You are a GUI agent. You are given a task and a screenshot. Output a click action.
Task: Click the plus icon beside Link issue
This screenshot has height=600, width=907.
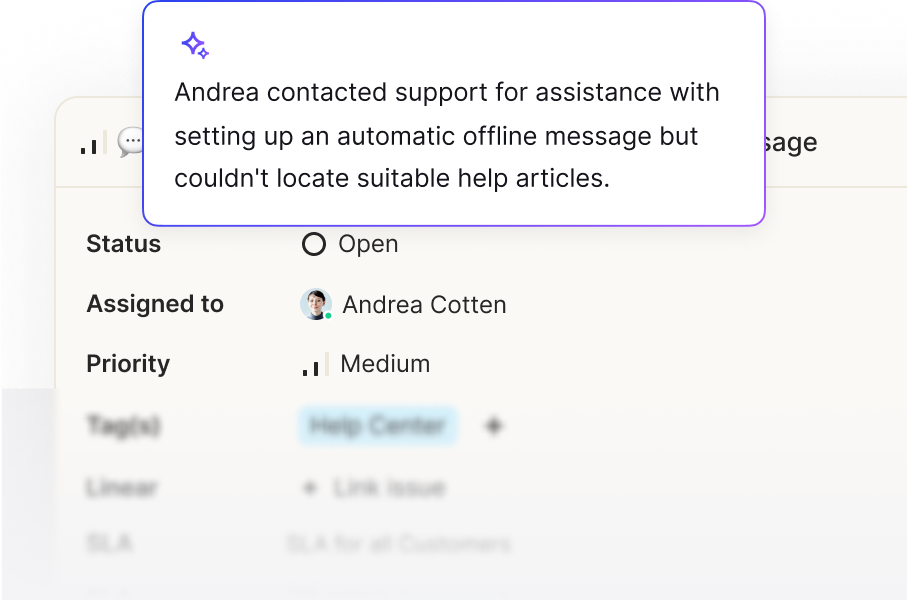309,488
